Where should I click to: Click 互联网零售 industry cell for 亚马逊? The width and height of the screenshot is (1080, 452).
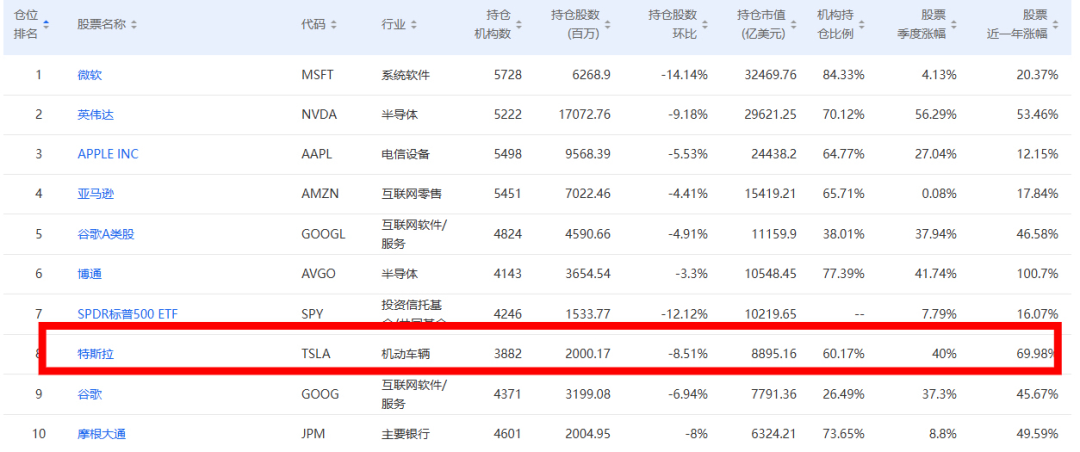click(412, 194)
